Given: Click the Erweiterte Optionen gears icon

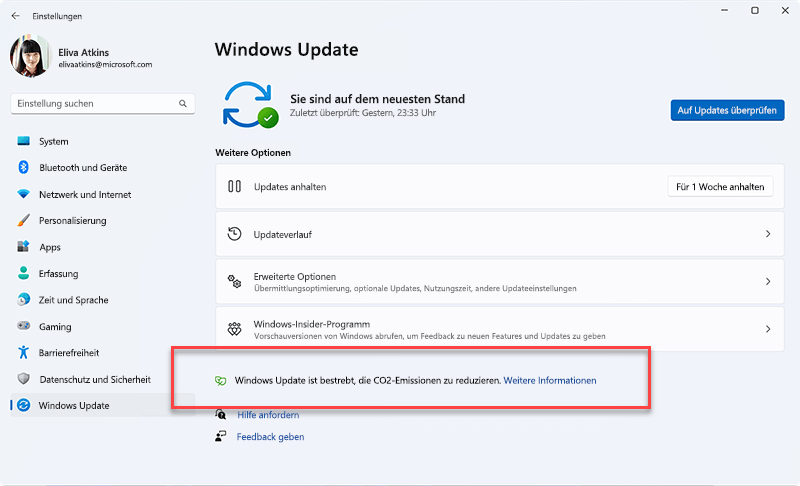Looking at the screenshot, I should (x=234, y=281).
